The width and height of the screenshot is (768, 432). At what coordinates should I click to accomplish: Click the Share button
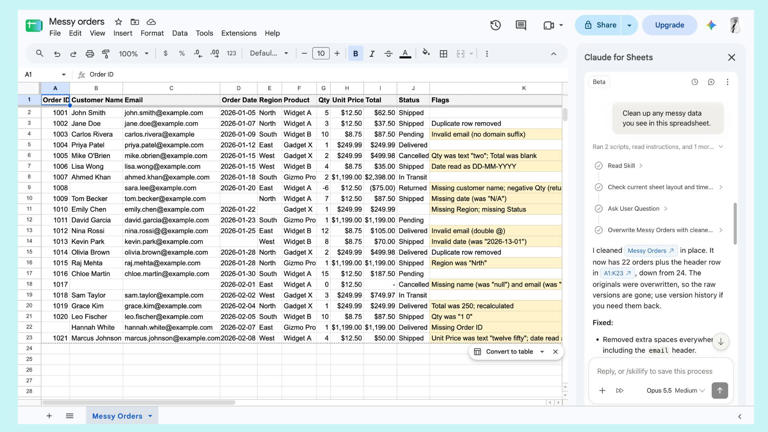click(600, 25)
